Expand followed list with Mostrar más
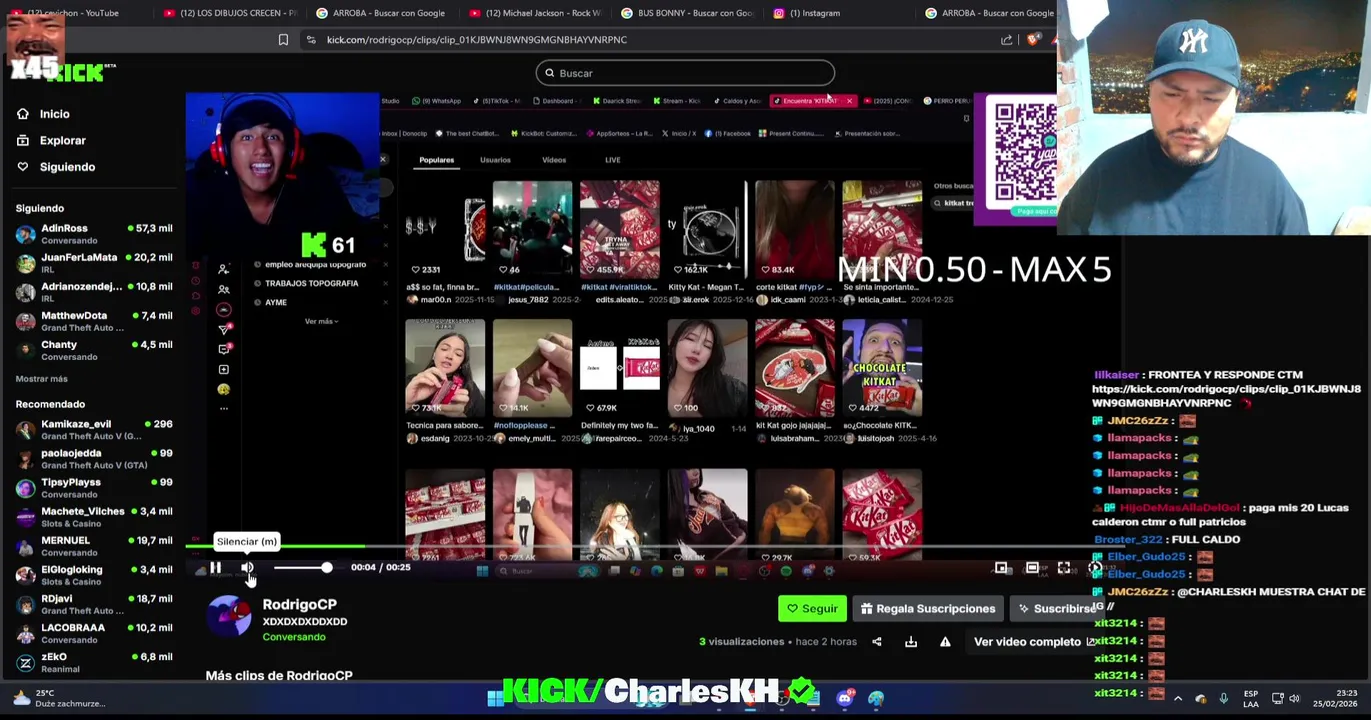This screenshot has width=1371, height=720. coord(42,379)
